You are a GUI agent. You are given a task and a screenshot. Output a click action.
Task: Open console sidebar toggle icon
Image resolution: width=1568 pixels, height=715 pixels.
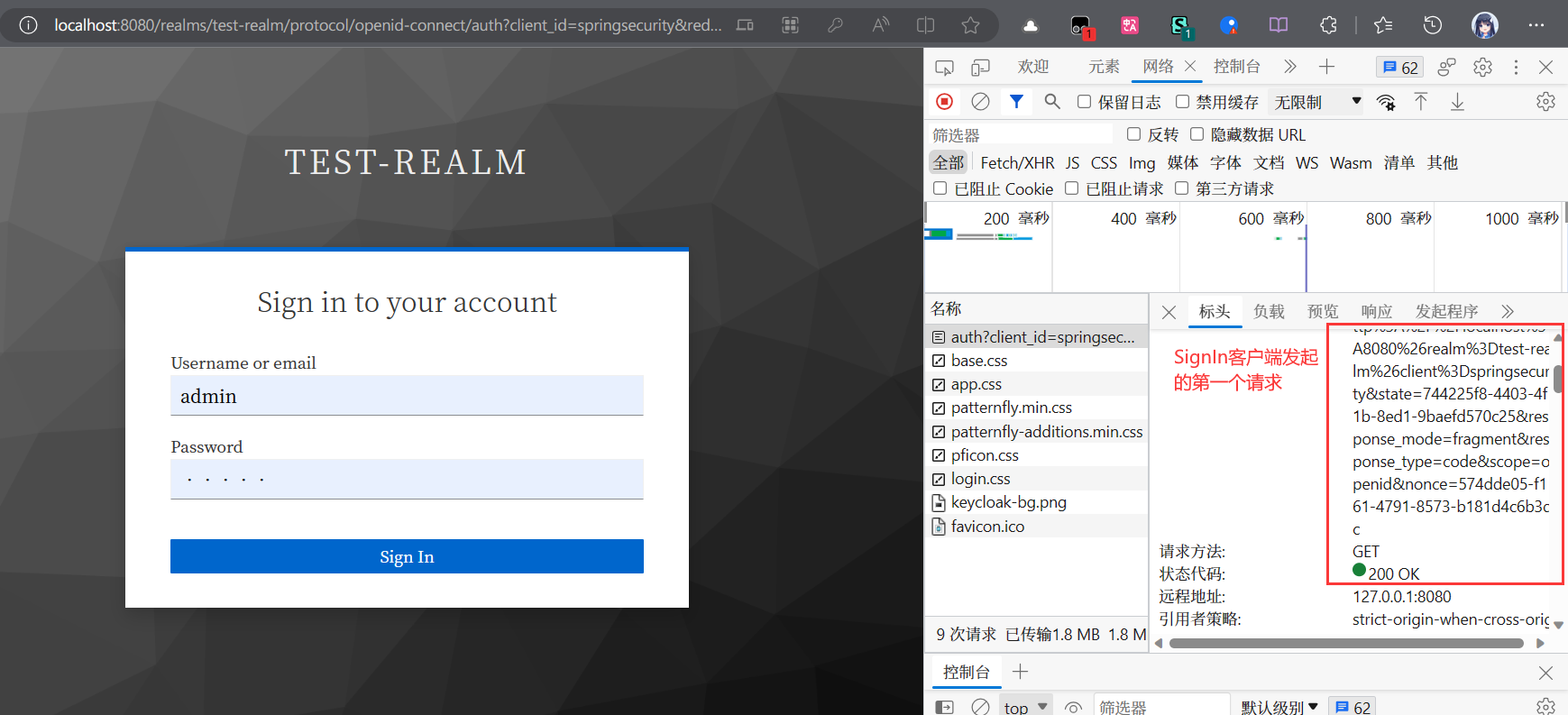tap(944, 707)
